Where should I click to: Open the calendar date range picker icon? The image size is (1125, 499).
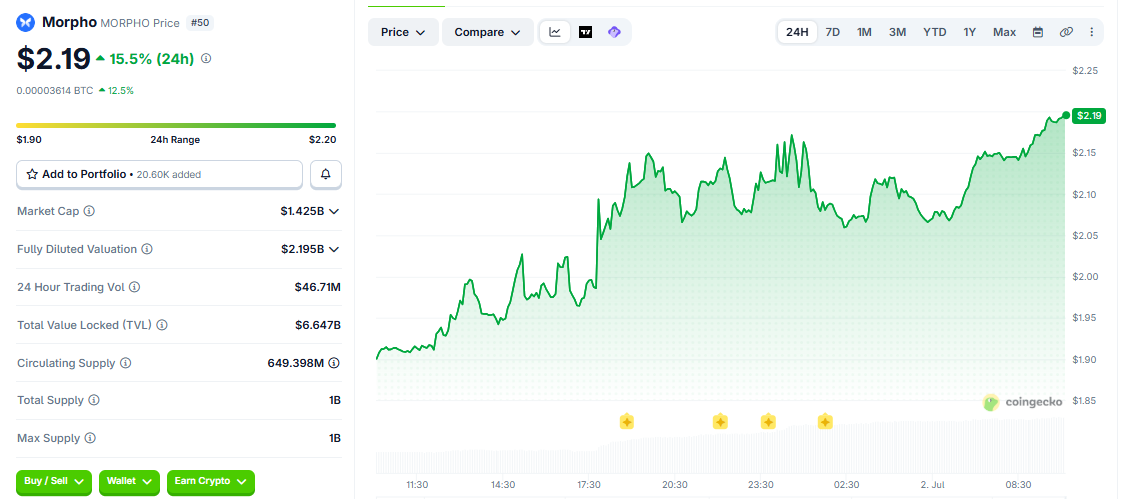(x=1037, y=32)
